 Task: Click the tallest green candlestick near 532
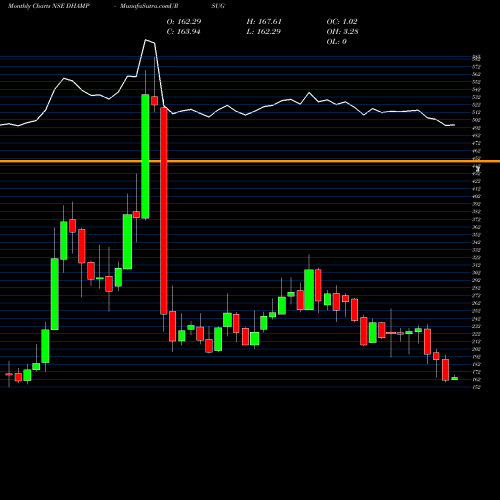point(145,157)
